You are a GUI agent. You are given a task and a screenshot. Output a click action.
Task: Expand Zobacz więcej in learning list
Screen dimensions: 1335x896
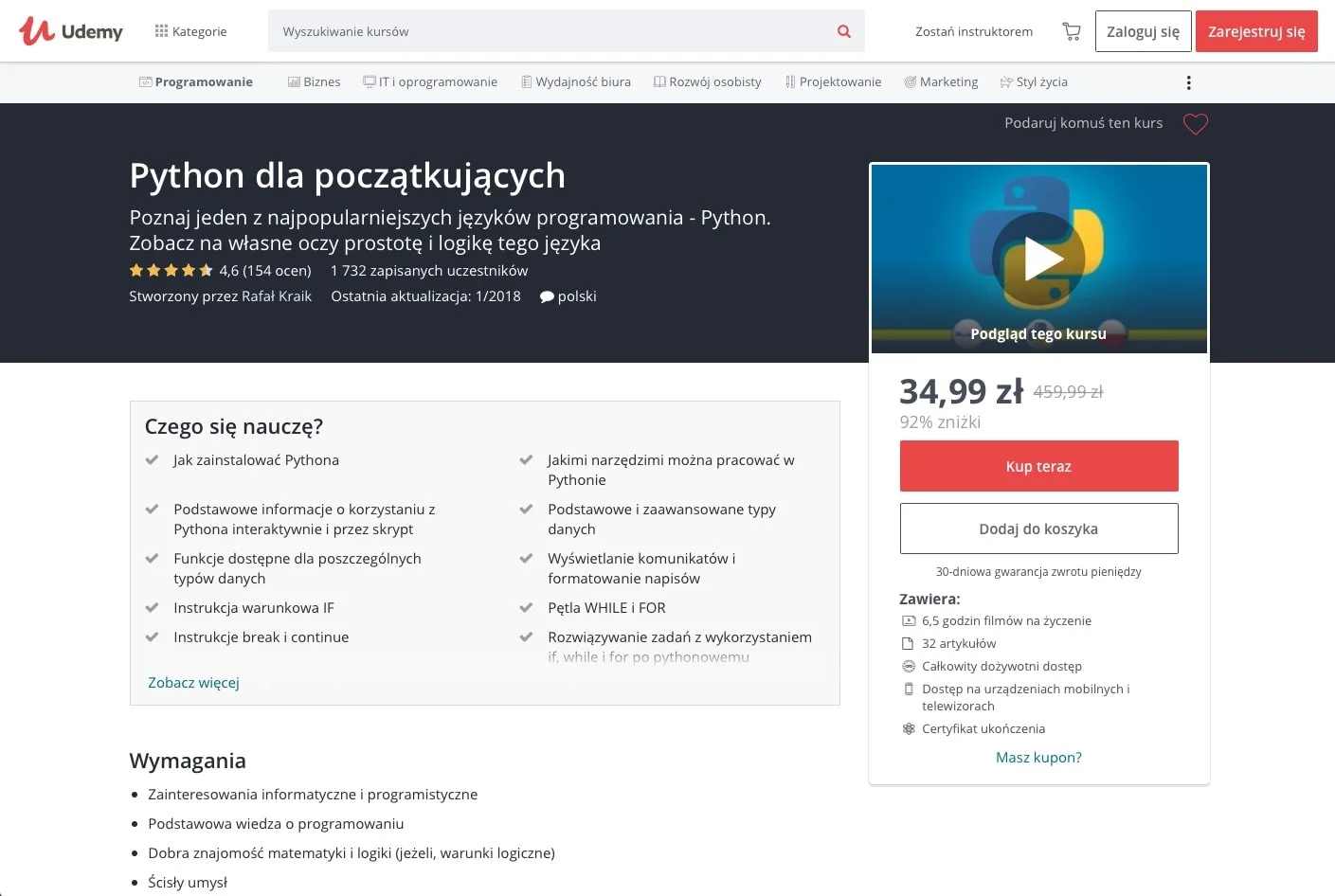tap(193, 683)
